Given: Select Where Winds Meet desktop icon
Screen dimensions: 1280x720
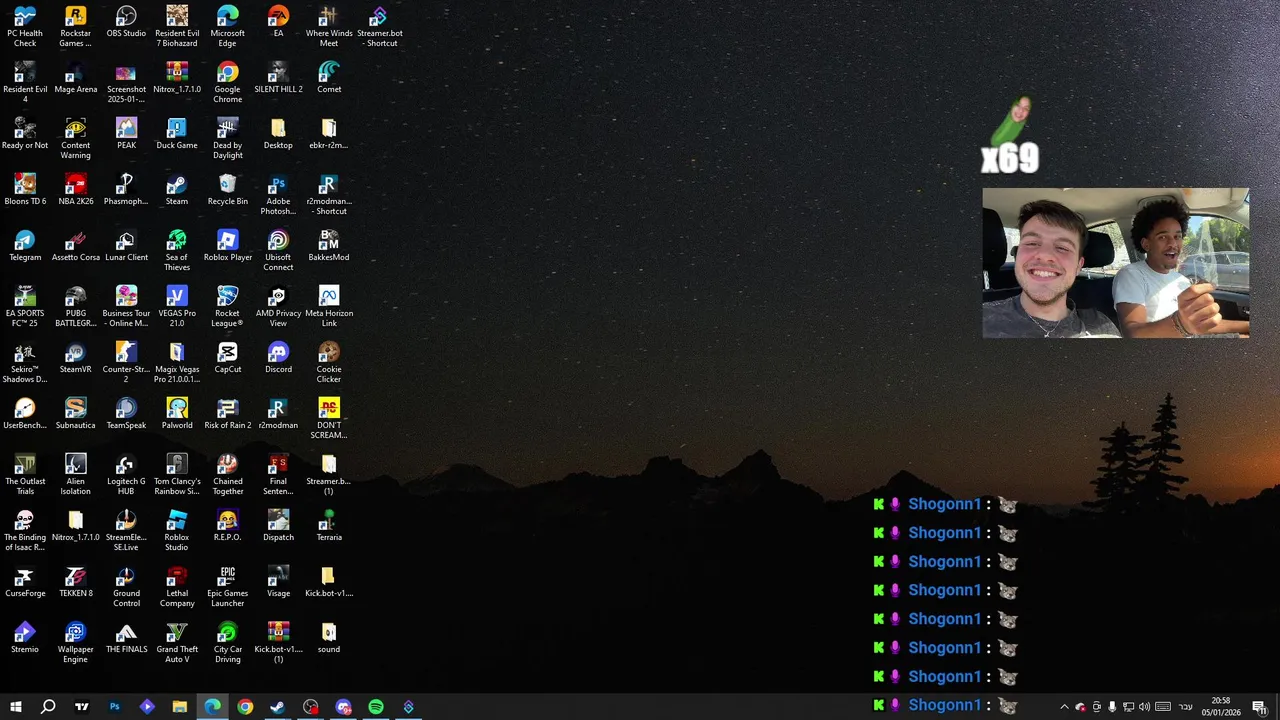Looking at the screenshot, I should 329,26.
